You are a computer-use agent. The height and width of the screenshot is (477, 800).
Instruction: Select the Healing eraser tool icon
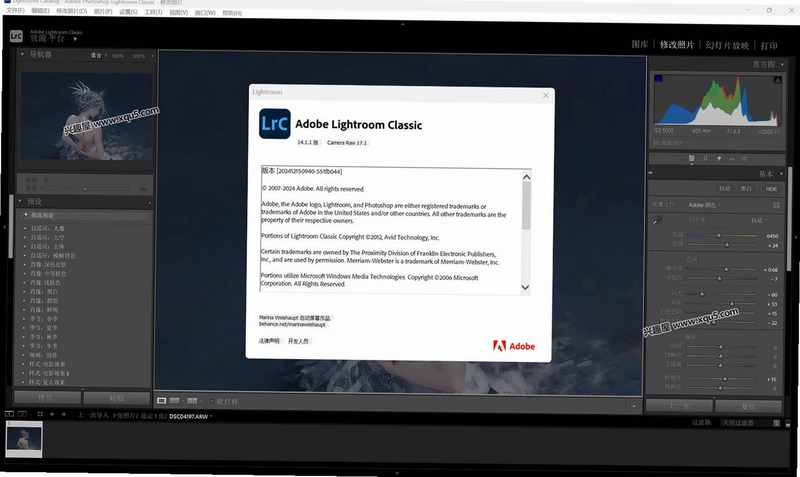[x=718, y=159]
